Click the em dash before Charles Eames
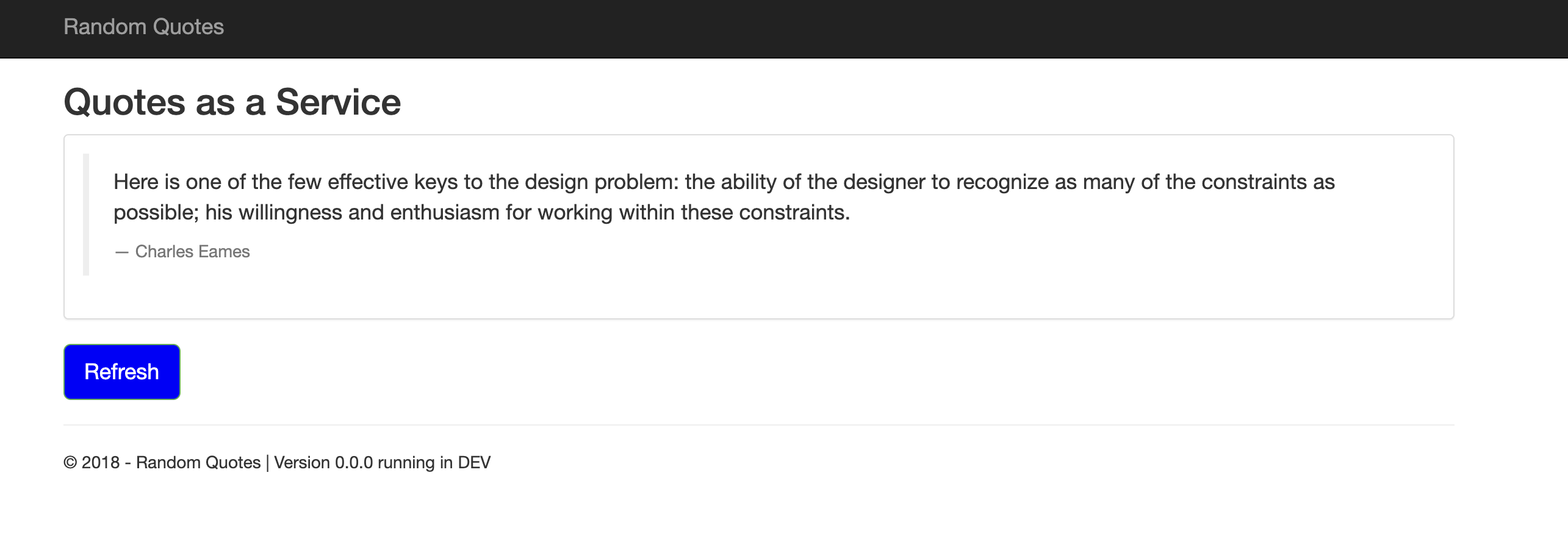The height and width of the screenshot is (539, 1568). (121, 252)
